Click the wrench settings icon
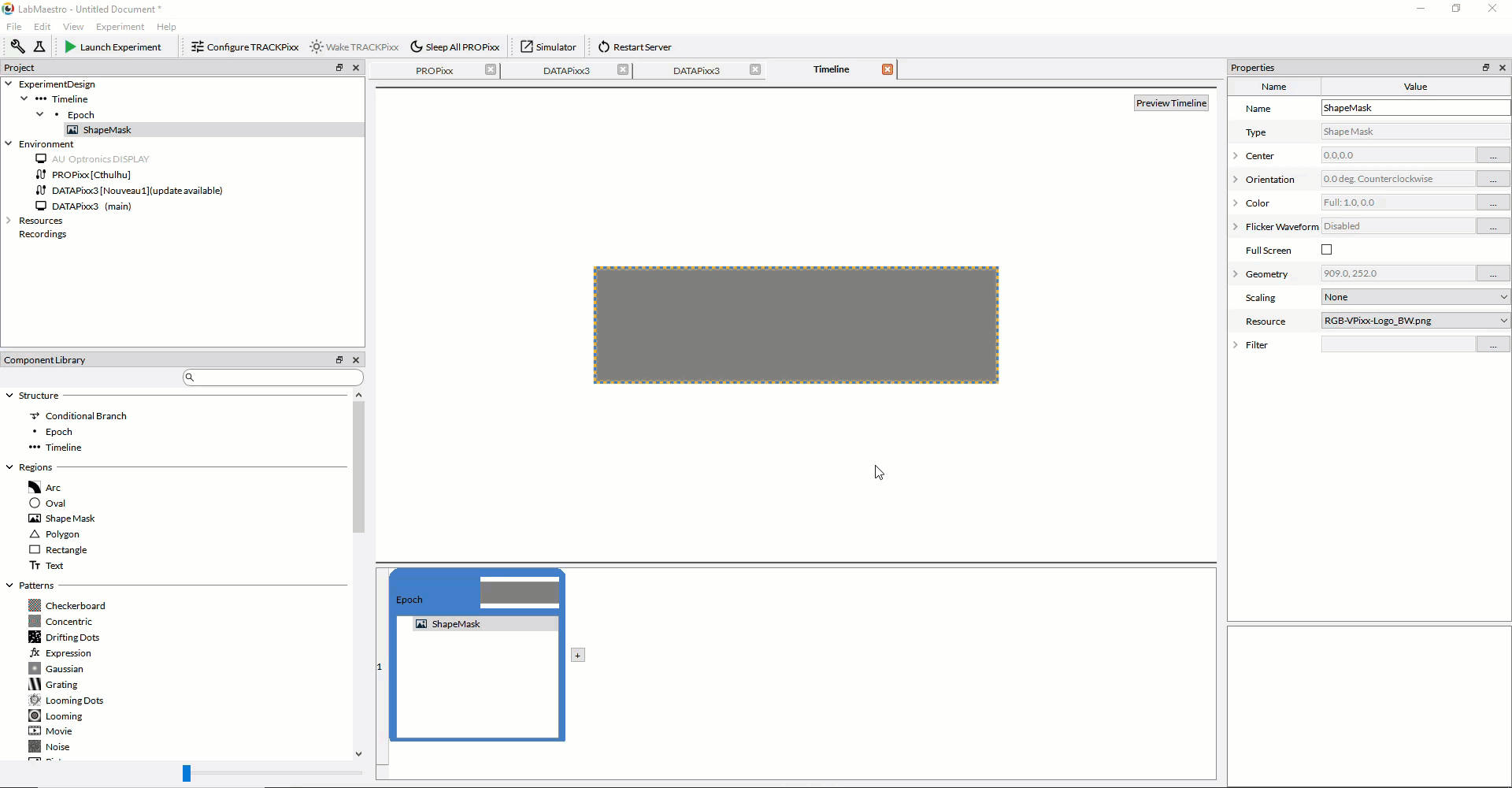 [x=17, y=46]
